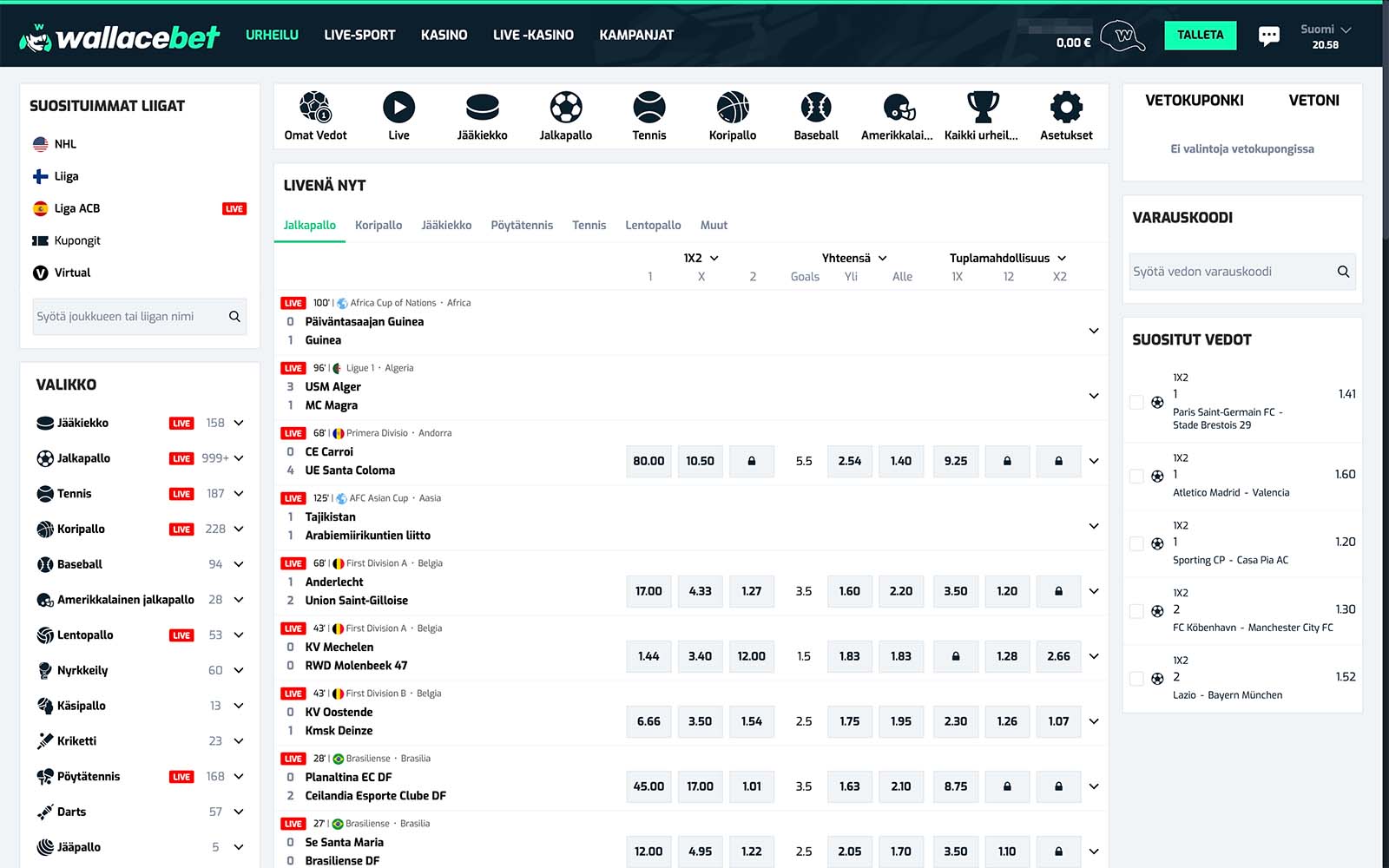Switch to the Koripallo live tab
Screen dimensions: 1389x868
point(379,225)
